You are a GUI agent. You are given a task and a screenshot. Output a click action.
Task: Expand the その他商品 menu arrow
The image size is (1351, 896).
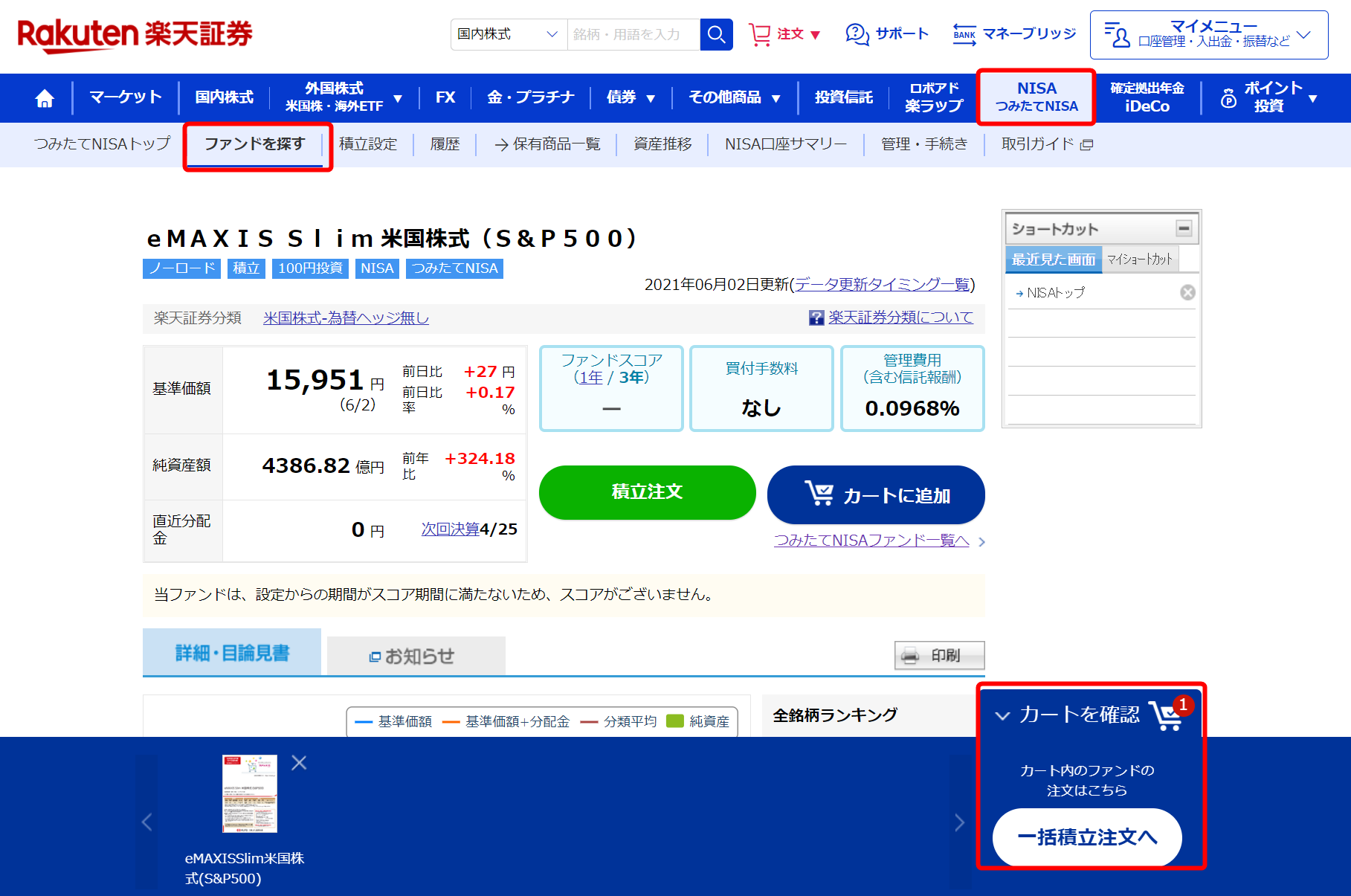point(776,99)
